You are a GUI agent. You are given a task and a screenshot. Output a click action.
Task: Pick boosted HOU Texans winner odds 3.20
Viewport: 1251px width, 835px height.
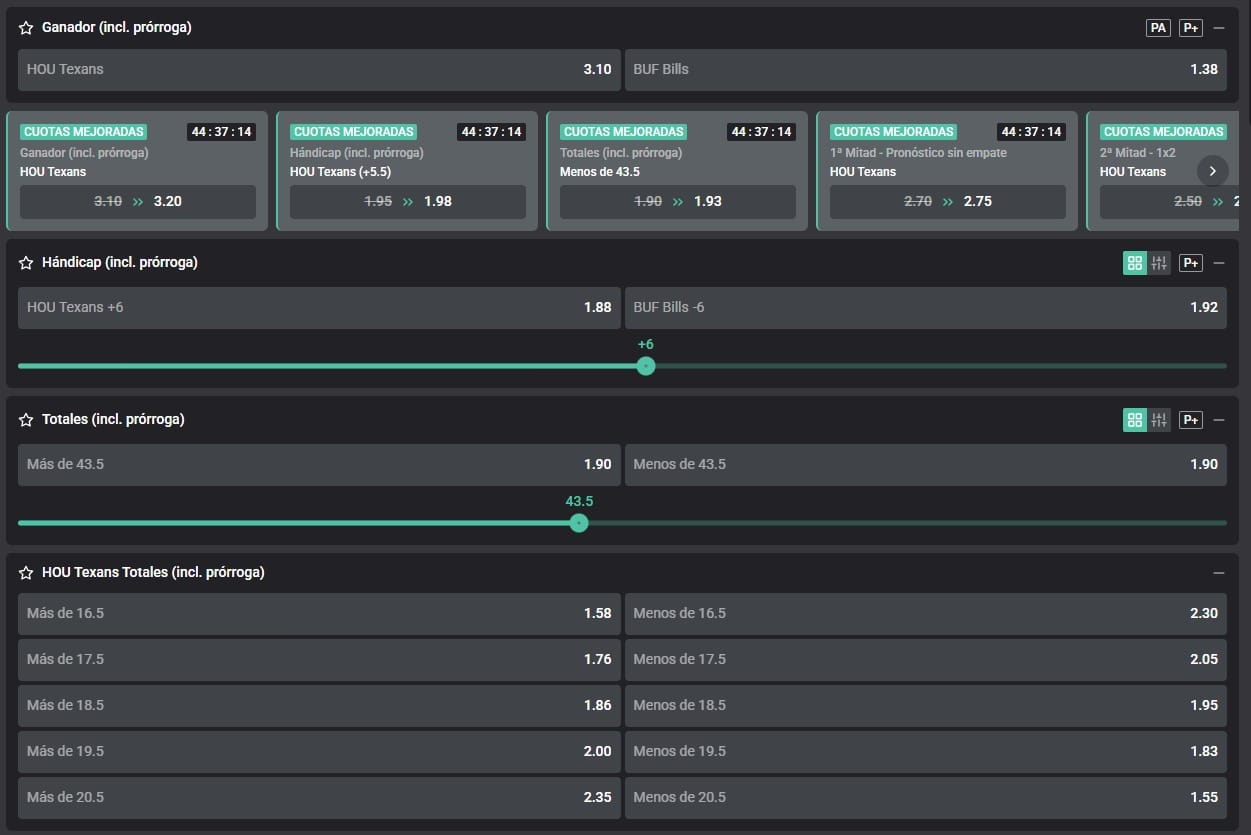pos(138,201)
